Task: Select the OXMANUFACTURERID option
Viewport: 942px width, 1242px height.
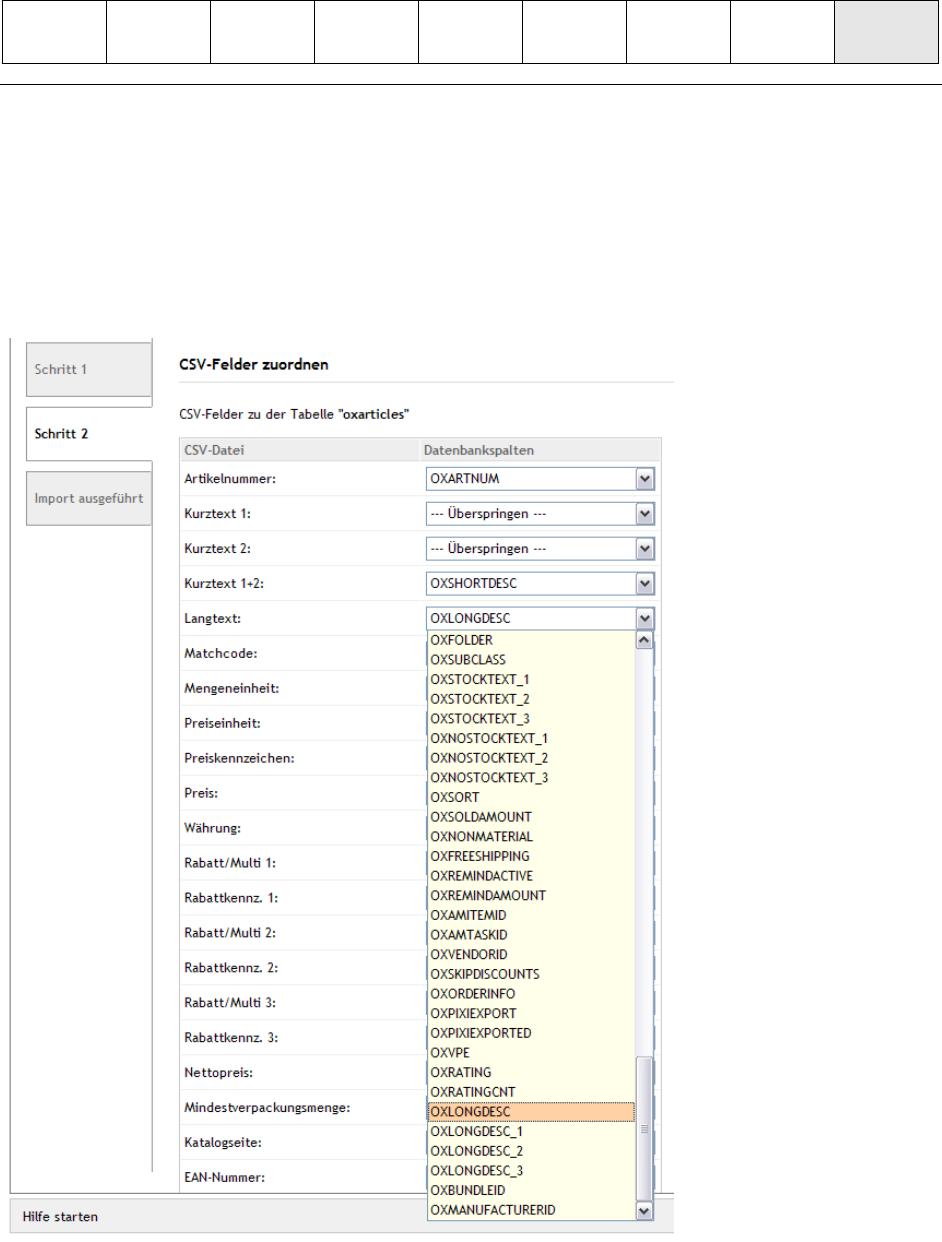Action: click(531, 1210)
